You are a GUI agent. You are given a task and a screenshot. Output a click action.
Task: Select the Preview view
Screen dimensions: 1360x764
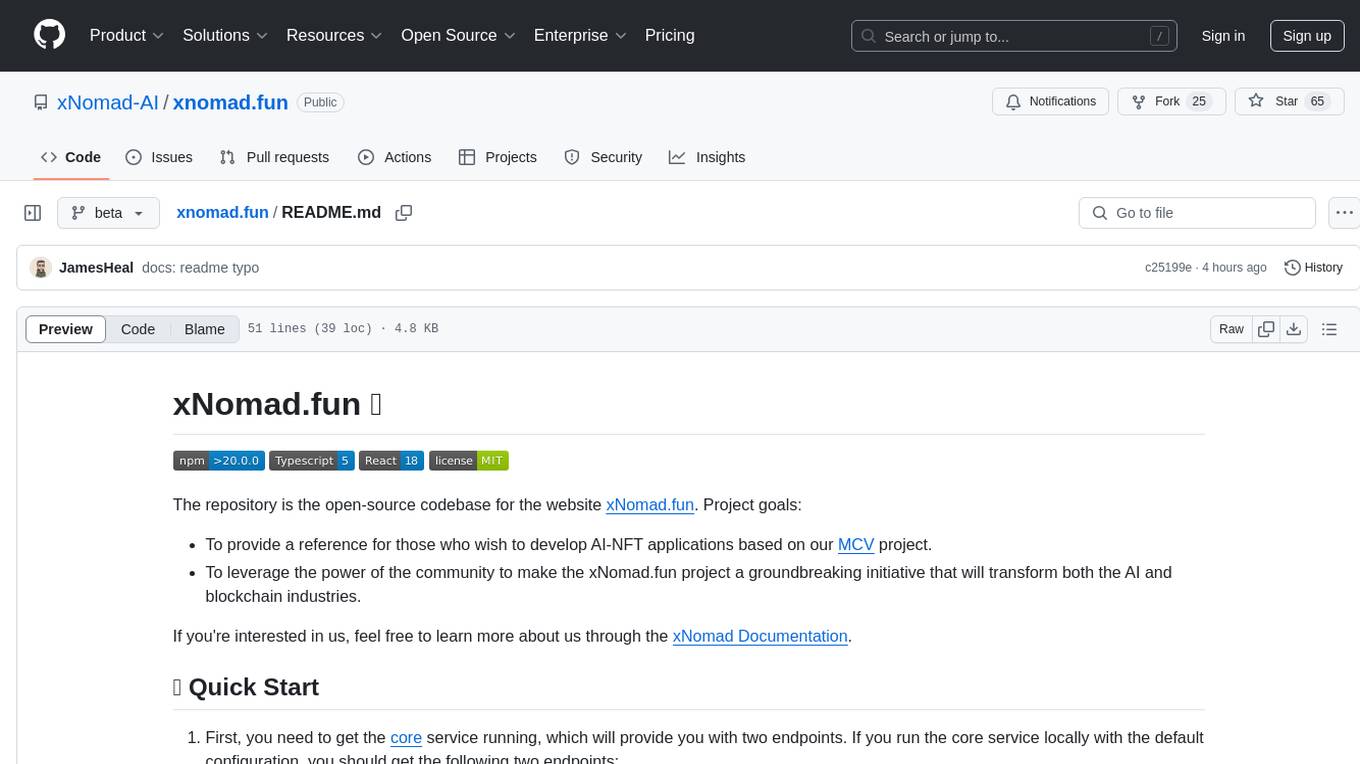[x=66, y=329]
